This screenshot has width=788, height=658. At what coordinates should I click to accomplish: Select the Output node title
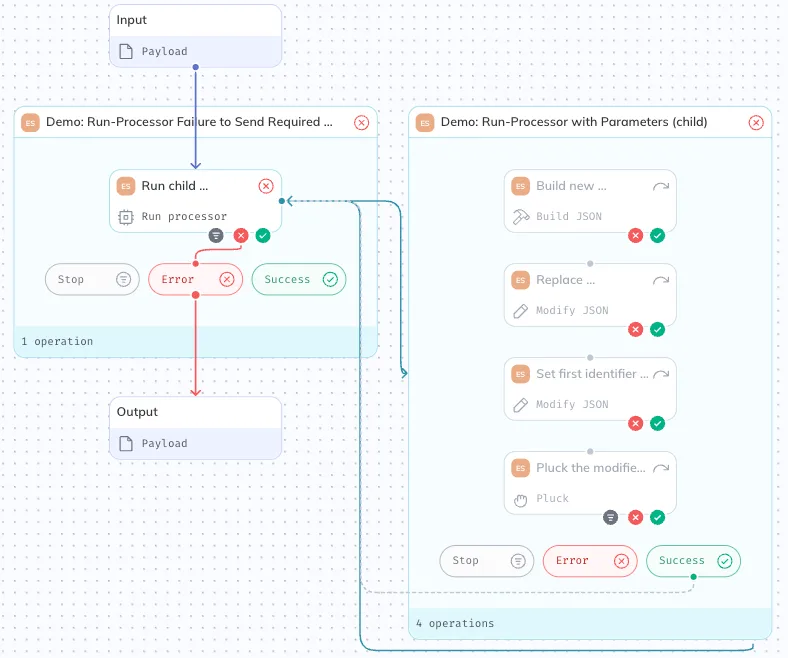coord(137,412)
